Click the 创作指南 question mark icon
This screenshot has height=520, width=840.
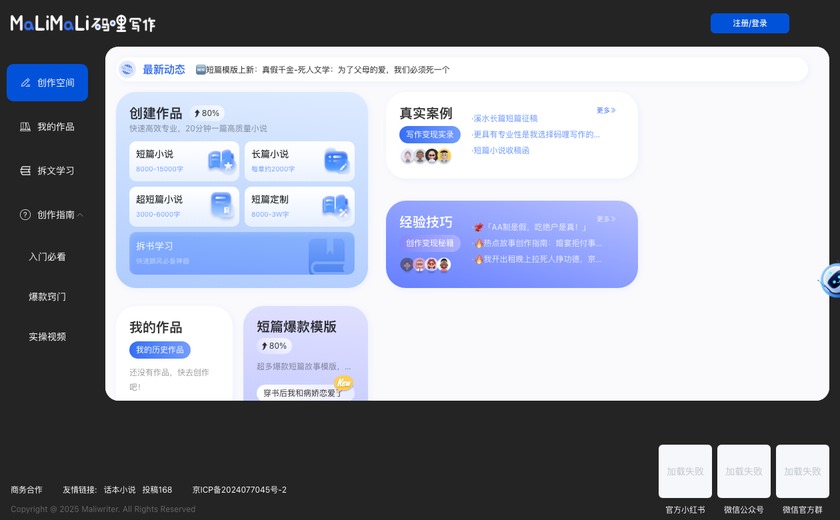(25, 215)
